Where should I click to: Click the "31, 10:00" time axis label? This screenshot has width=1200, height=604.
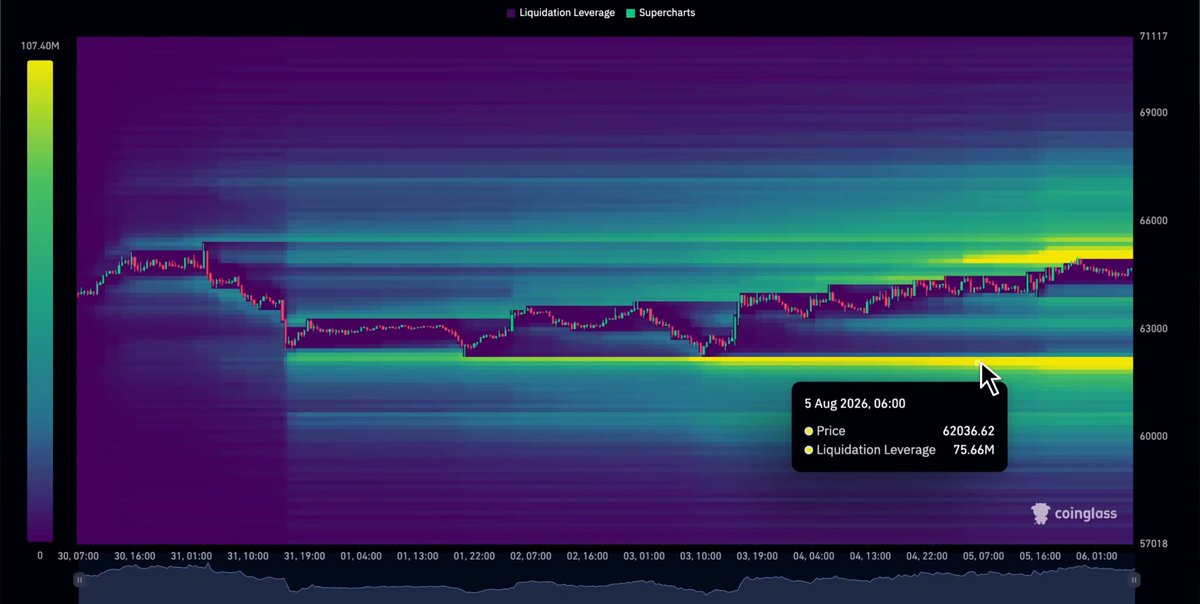pos(246,555)
